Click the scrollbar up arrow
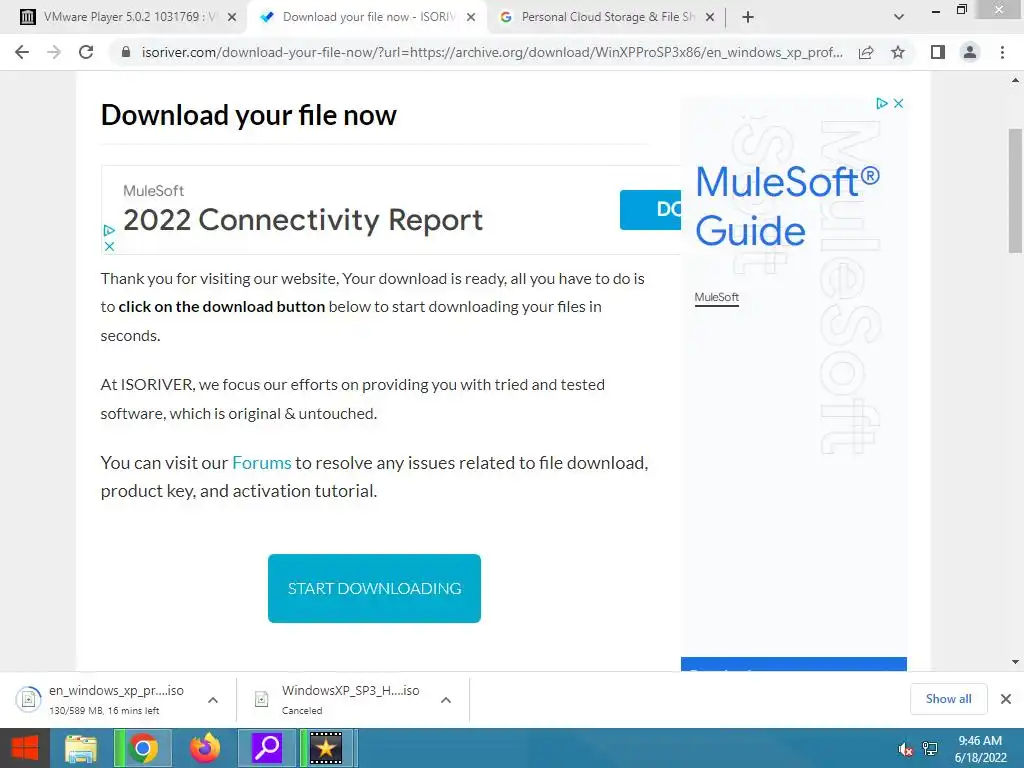Image resolution: width=1024 pixels, height=768 pixels. [1015, 80]
